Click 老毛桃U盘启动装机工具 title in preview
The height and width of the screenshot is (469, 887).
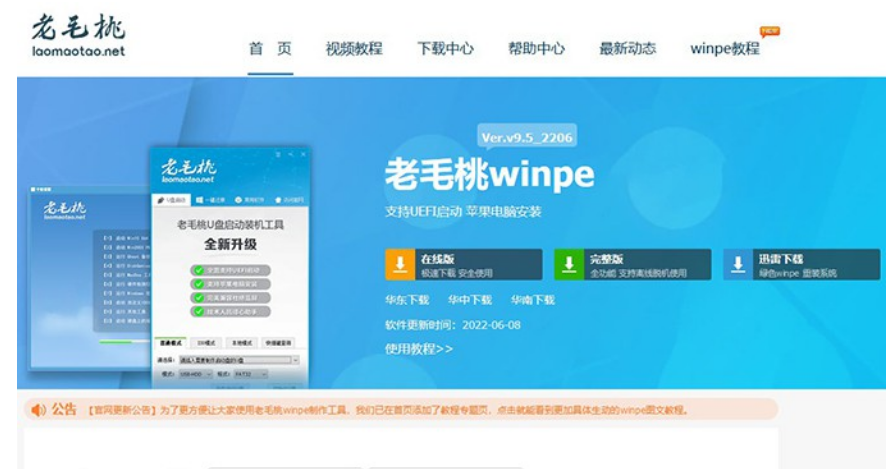[x=230, y=225]
